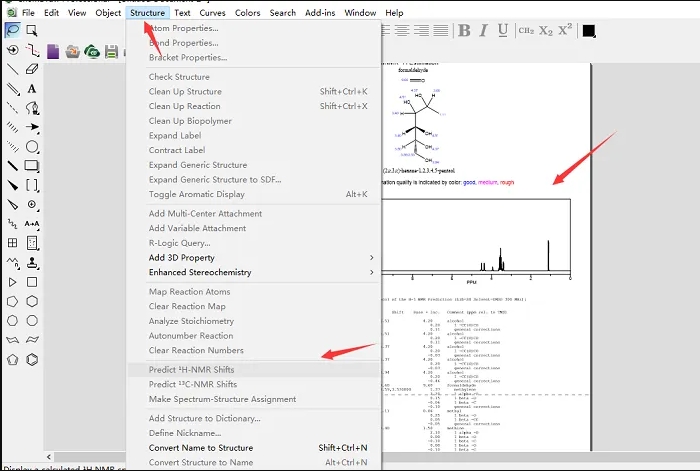The height and width of the screenshot is (471, 700).
Task: Choose Convert Name to Structure
Action: tap(201, 448)
